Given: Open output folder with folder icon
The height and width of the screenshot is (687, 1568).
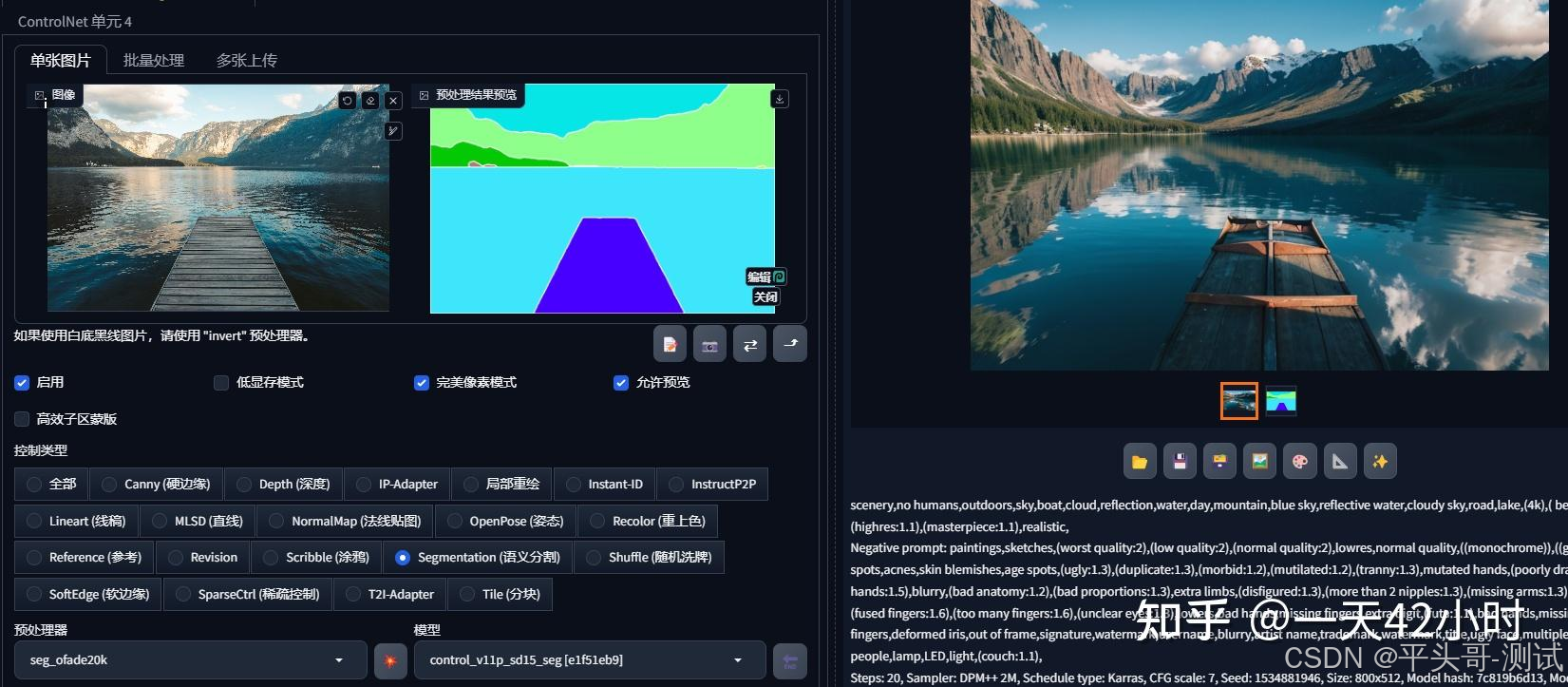Looking at the screenshot, I should pyautogui.click(x=1140, y=461).
